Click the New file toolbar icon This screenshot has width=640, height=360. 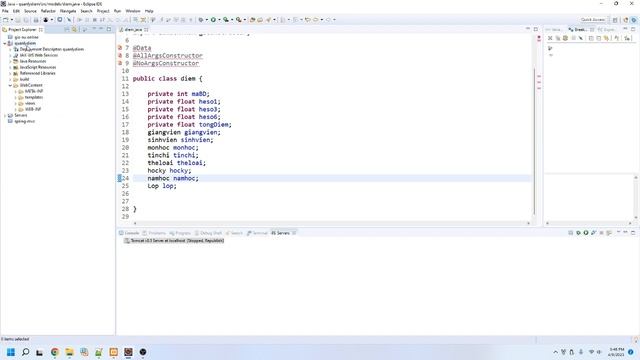(x=5, y=20)
